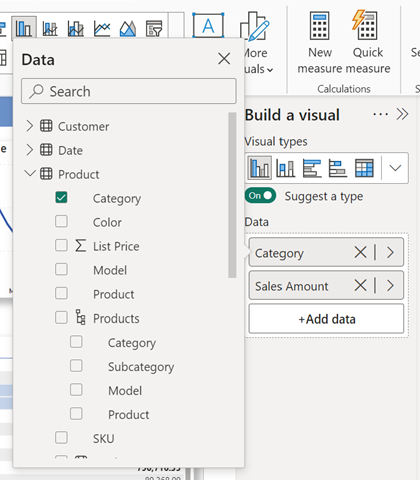This screenshot has width=420, height=480.
Task: Check Category under Products hierarchy
Action: pos(76,342)
